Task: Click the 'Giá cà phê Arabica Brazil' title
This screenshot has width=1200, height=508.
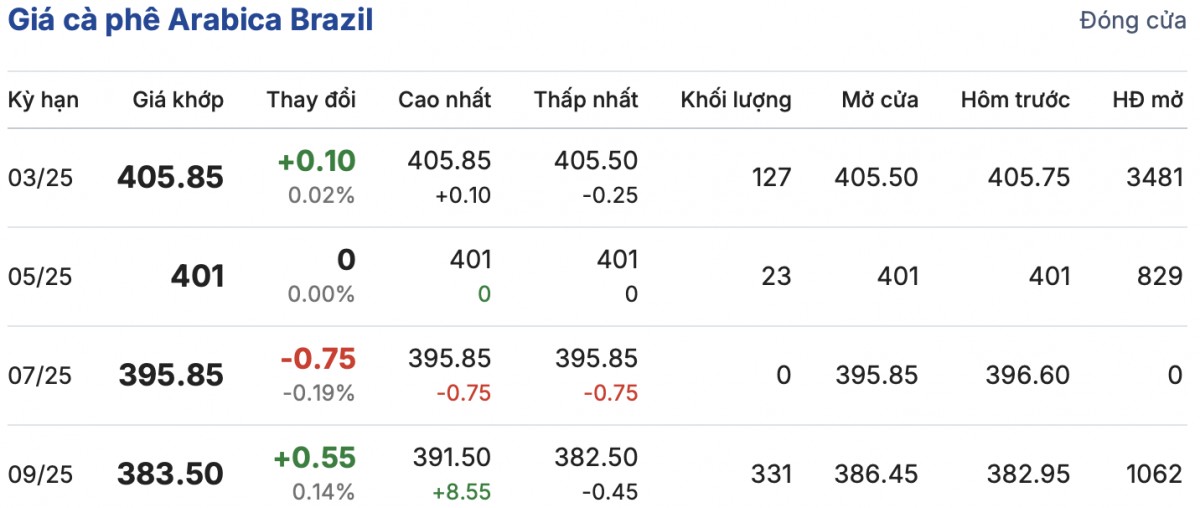Action: [190, 21]
